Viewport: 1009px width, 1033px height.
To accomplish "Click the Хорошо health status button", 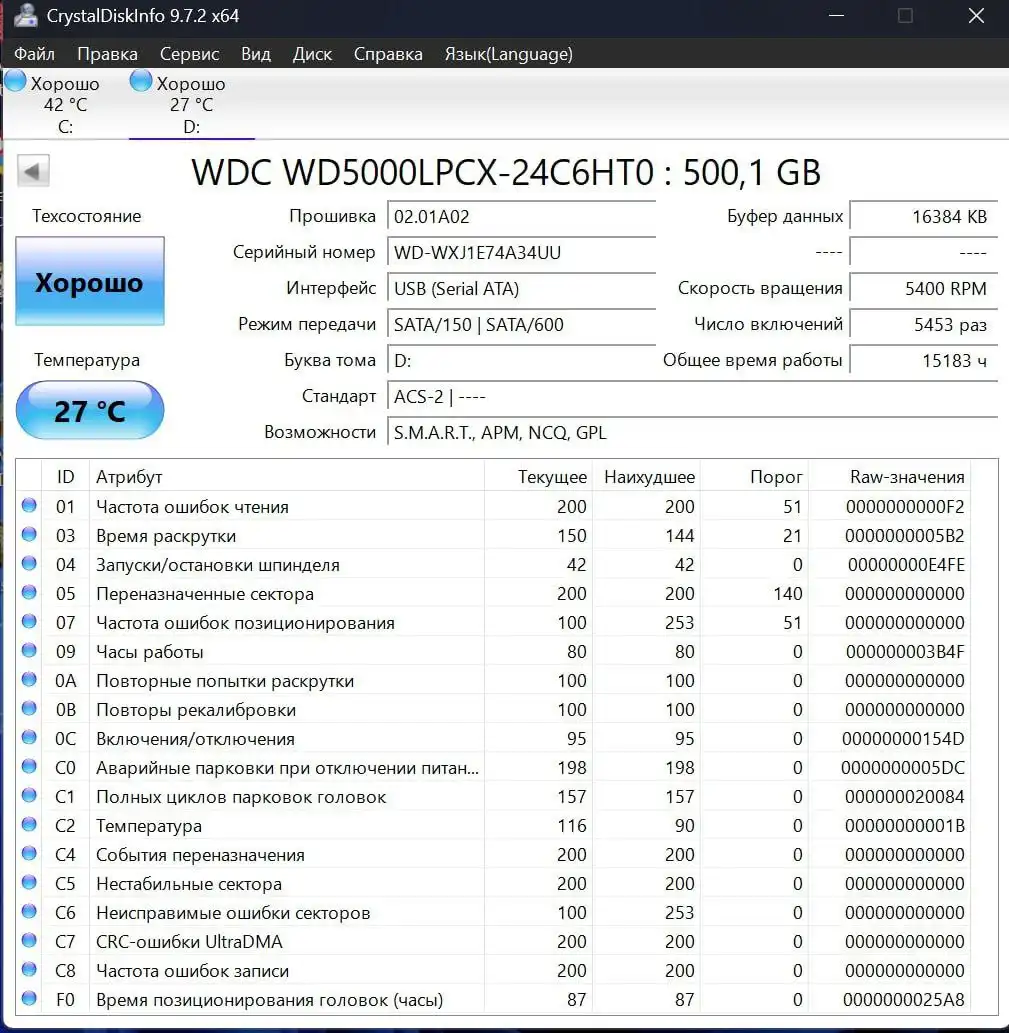I will [x=90, y=282].
